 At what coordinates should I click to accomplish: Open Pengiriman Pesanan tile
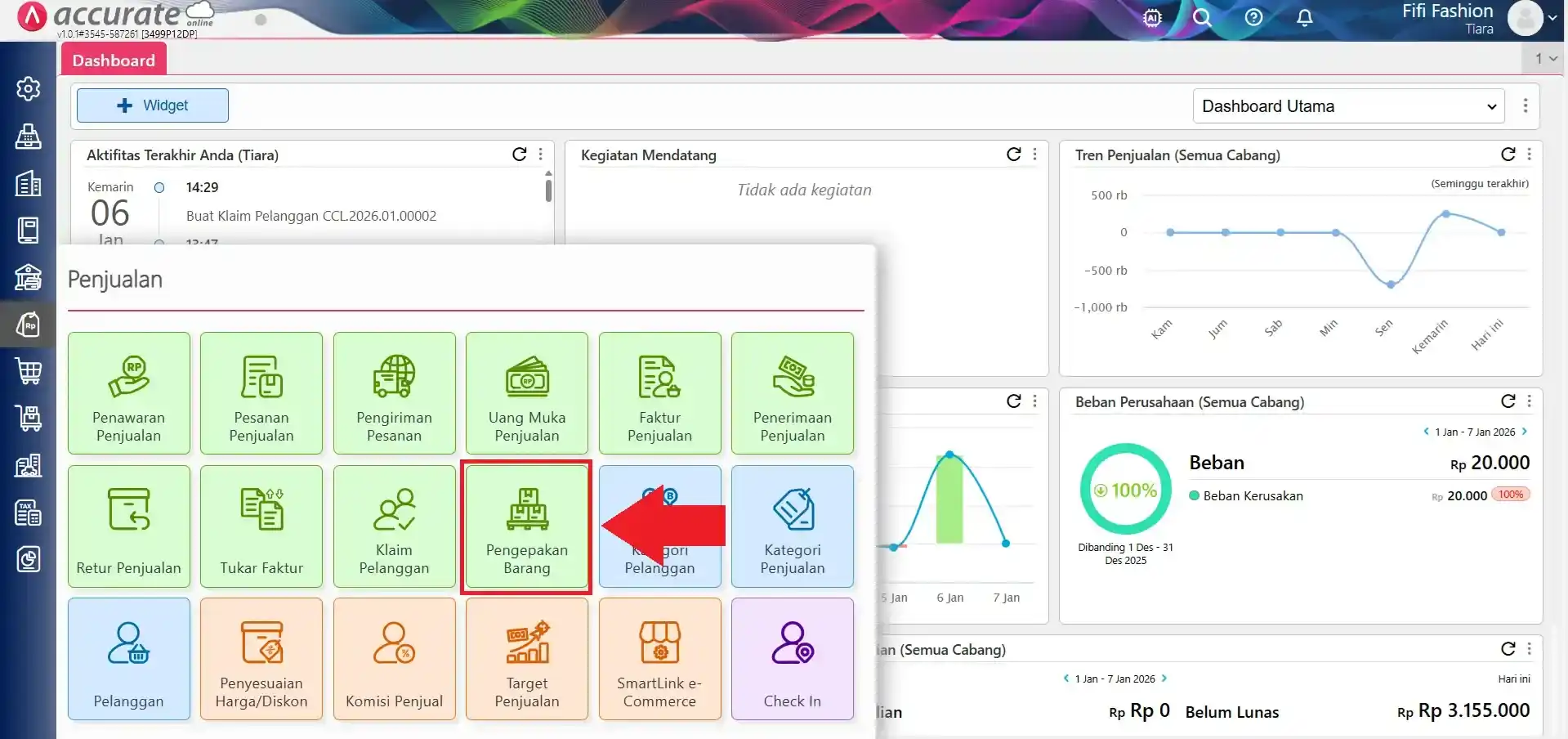pyautogui.click(x=395, y=393)
